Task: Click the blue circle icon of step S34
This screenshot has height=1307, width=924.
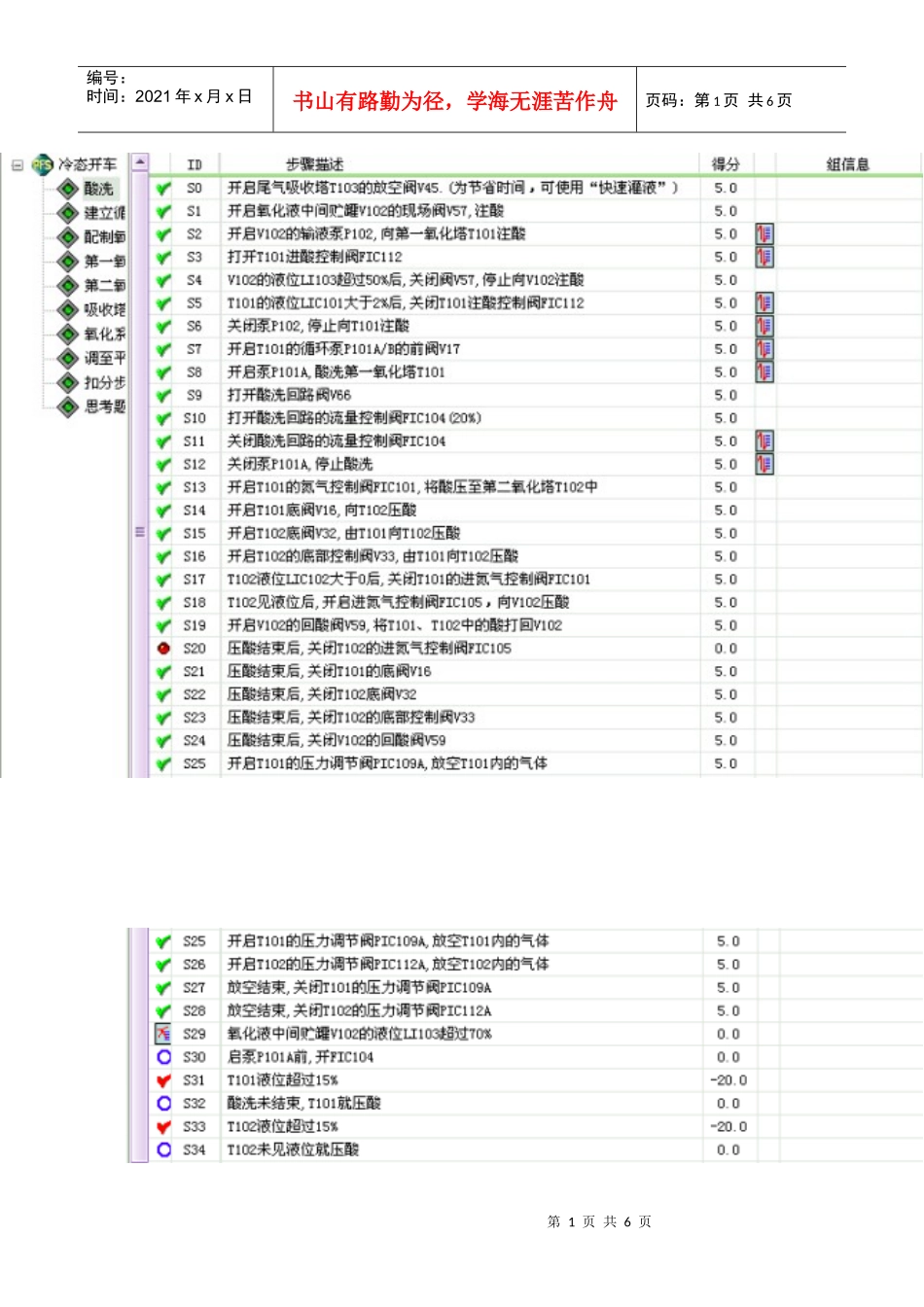Action: coord(163,1150)
